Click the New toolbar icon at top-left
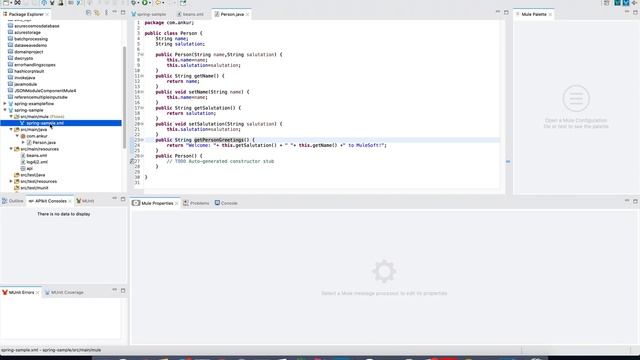 pos(6,2)
